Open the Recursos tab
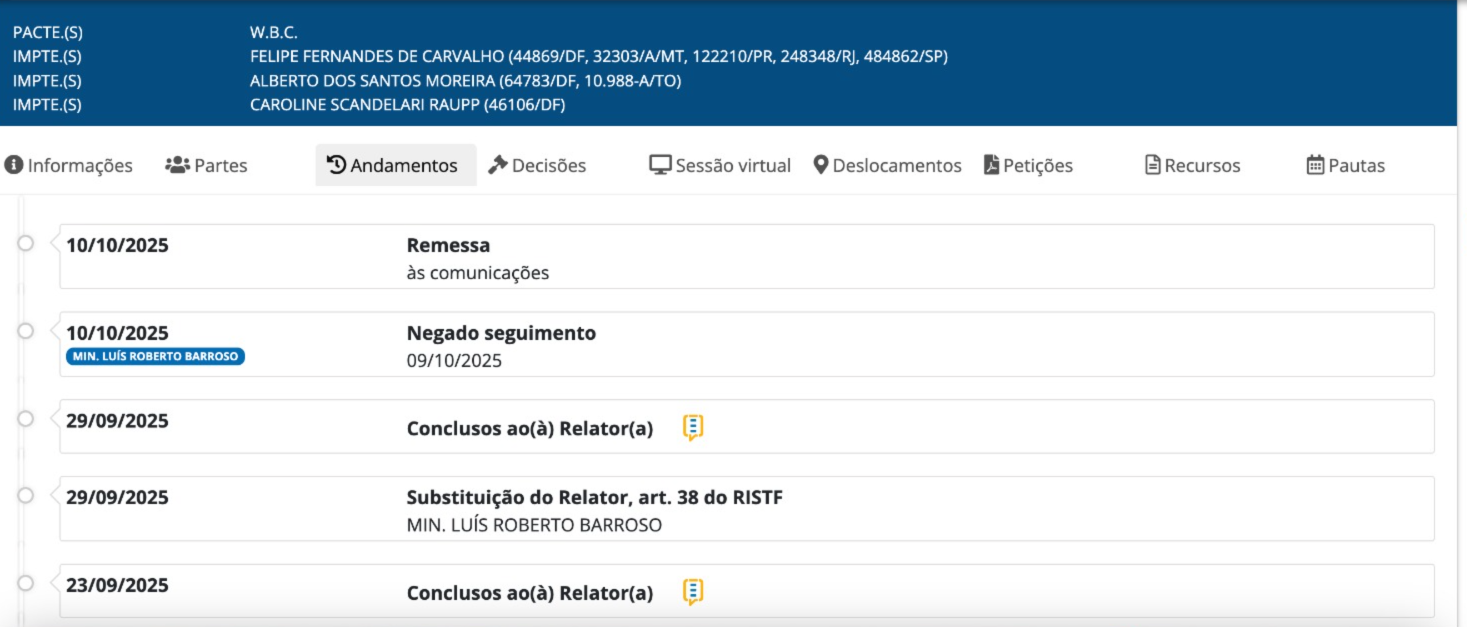This screenshot has width=1467, height=627. [x=1192, y=166]
